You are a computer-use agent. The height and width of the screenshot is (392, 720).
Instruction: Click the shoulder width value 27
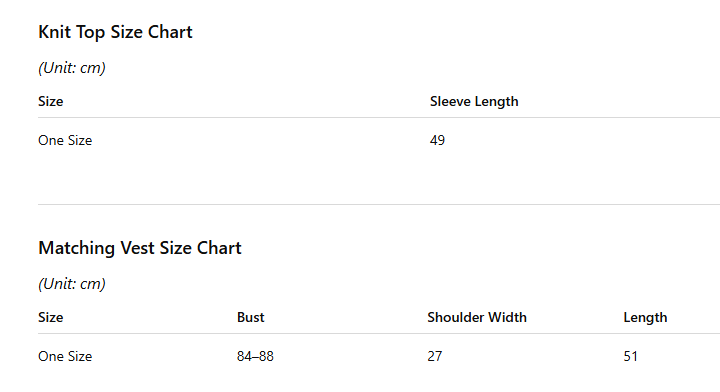point(434,356)
